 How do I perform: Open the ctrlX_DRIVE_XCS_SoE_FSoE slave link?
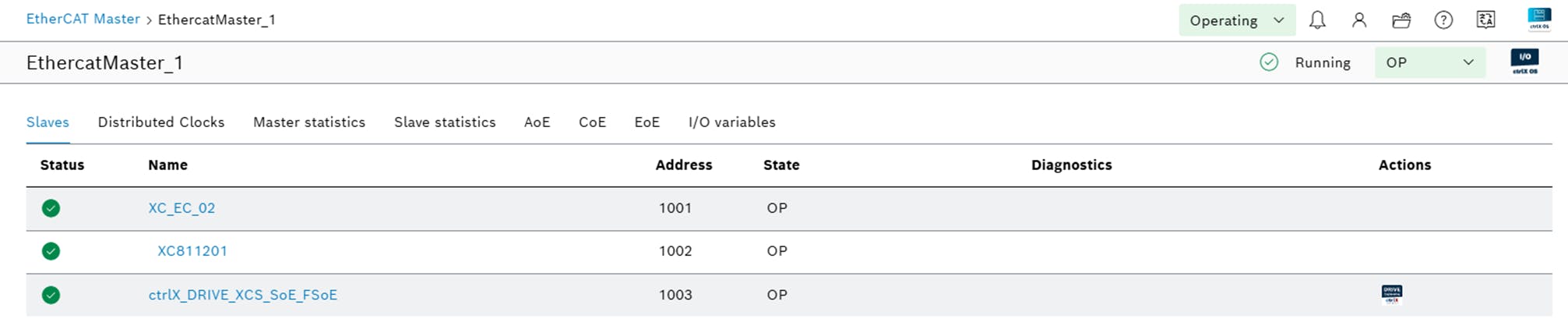242,295
